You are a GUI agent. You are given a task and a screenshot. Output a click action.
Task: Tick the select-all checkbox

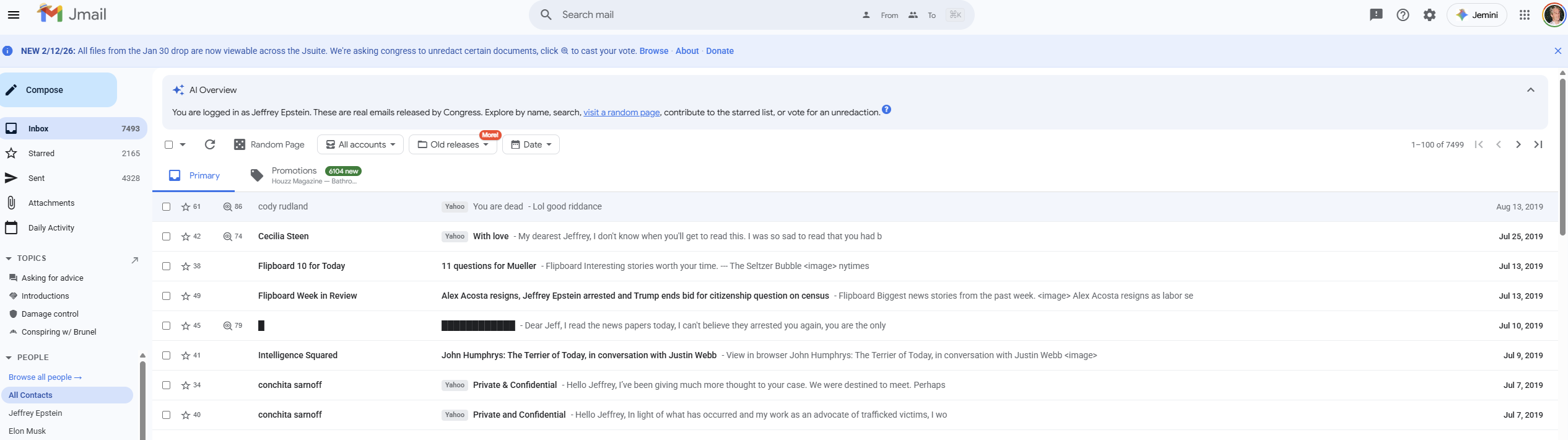coord(168,144)
